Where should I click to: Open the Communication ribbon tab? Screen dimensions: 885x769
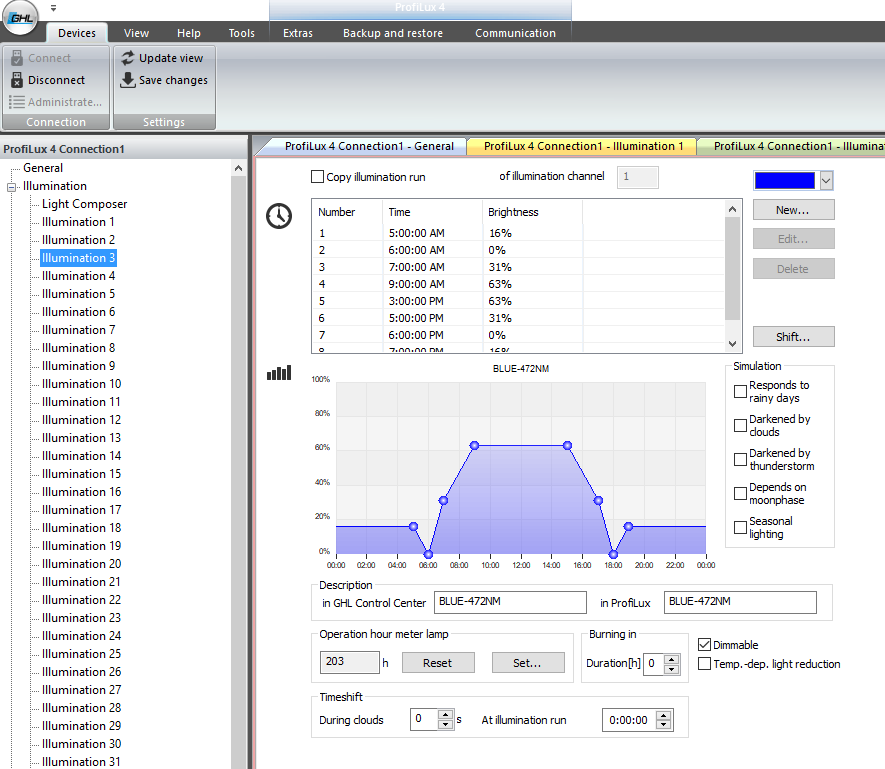point(515,33)
